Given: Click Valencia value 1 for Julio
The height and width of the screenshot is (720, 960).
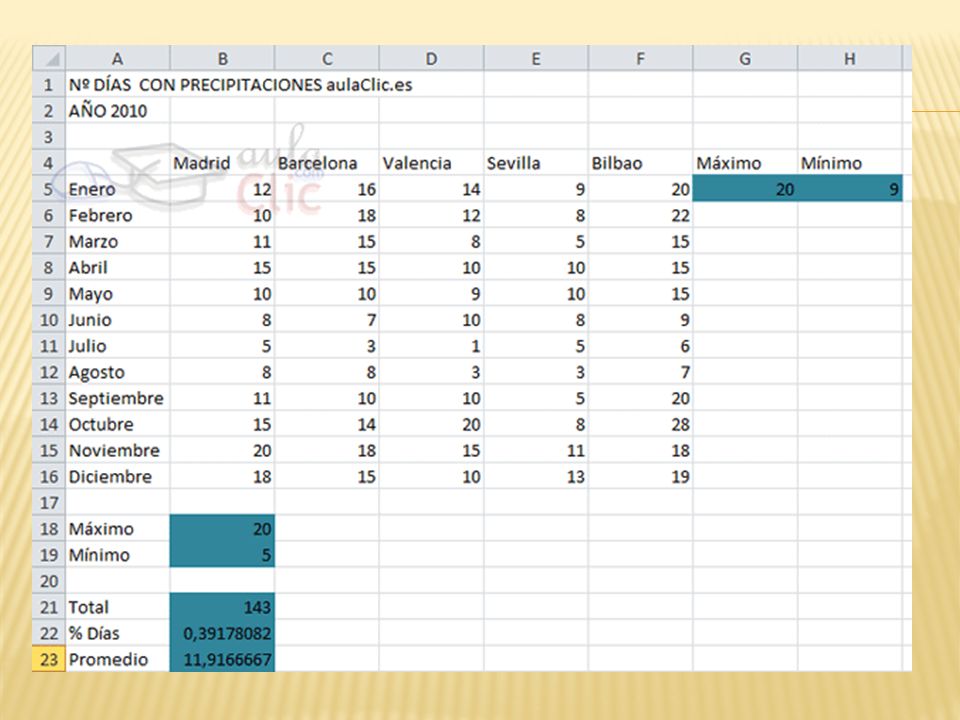Looking at the screenshot, I should (431, 346).
